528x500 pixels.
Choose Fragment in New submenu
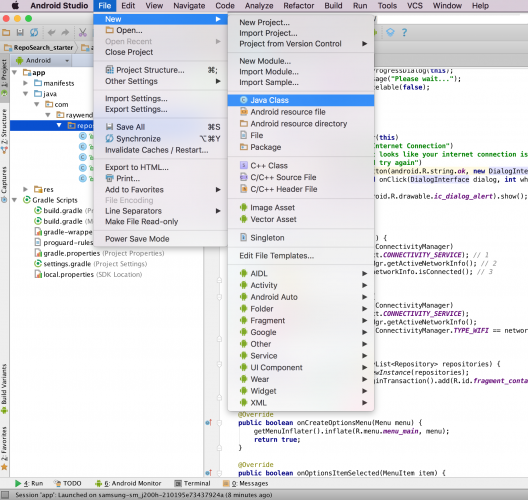(x=301, y=321)
